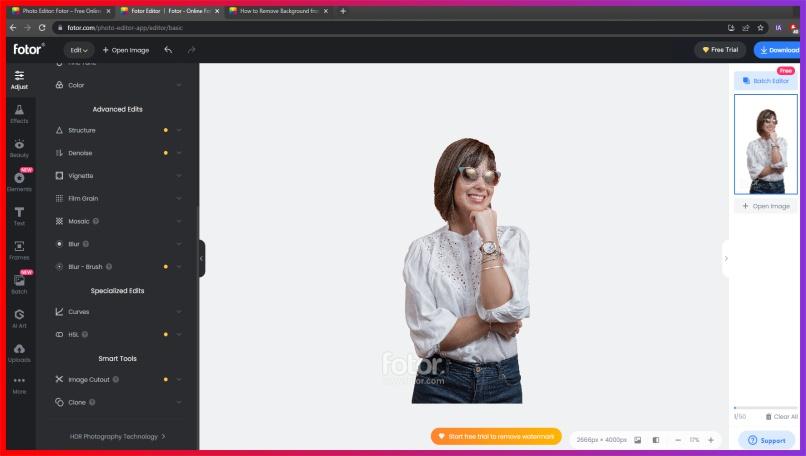This screenshot has width=806, height=456.
Task: Open the Edit dropdown menu
Action: tap(79, 50)
